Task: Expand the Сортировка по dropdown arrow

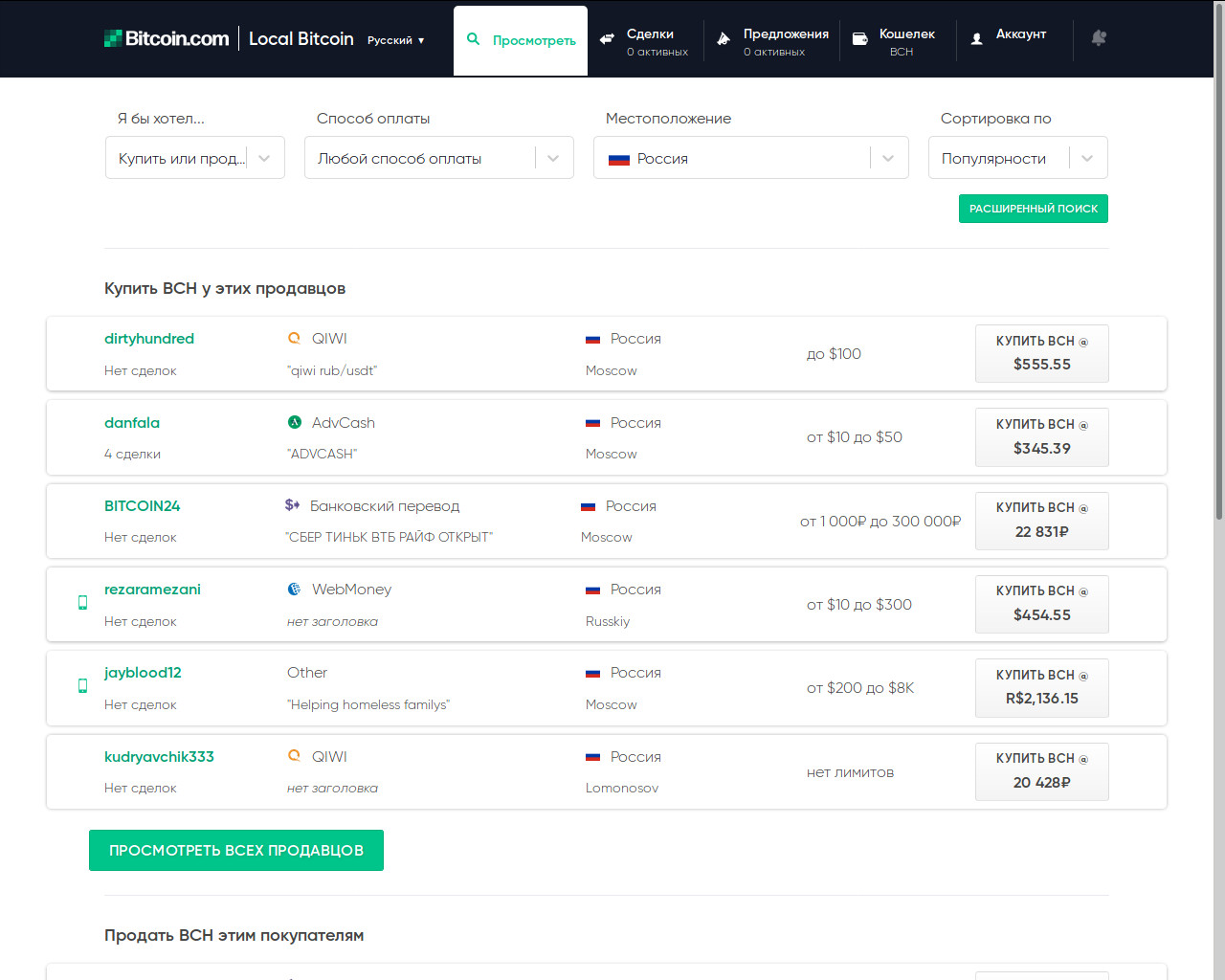Action: [x=1087, y=158]
